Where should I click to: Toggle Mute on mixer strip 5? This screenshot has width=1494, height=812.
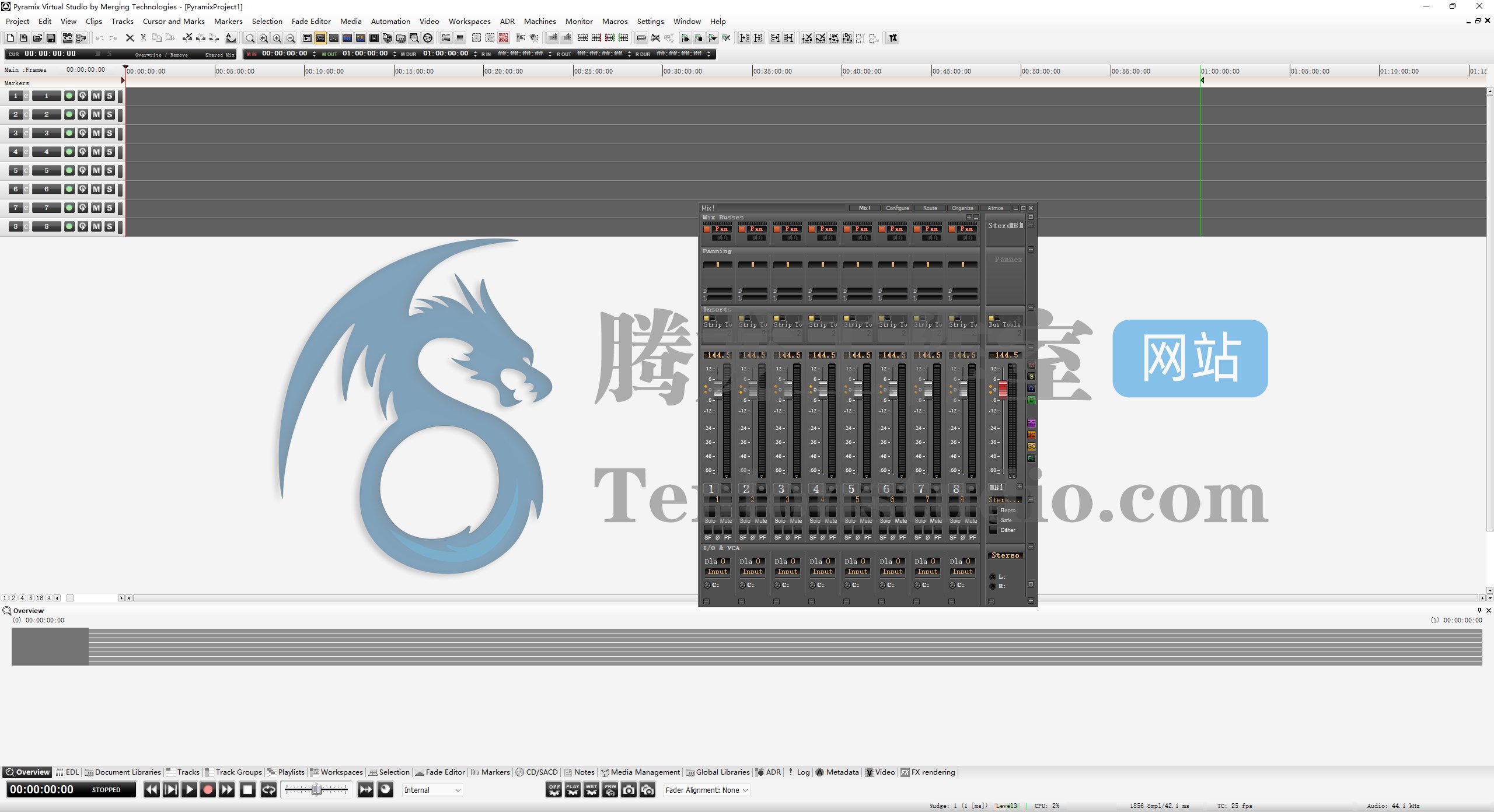866,512
